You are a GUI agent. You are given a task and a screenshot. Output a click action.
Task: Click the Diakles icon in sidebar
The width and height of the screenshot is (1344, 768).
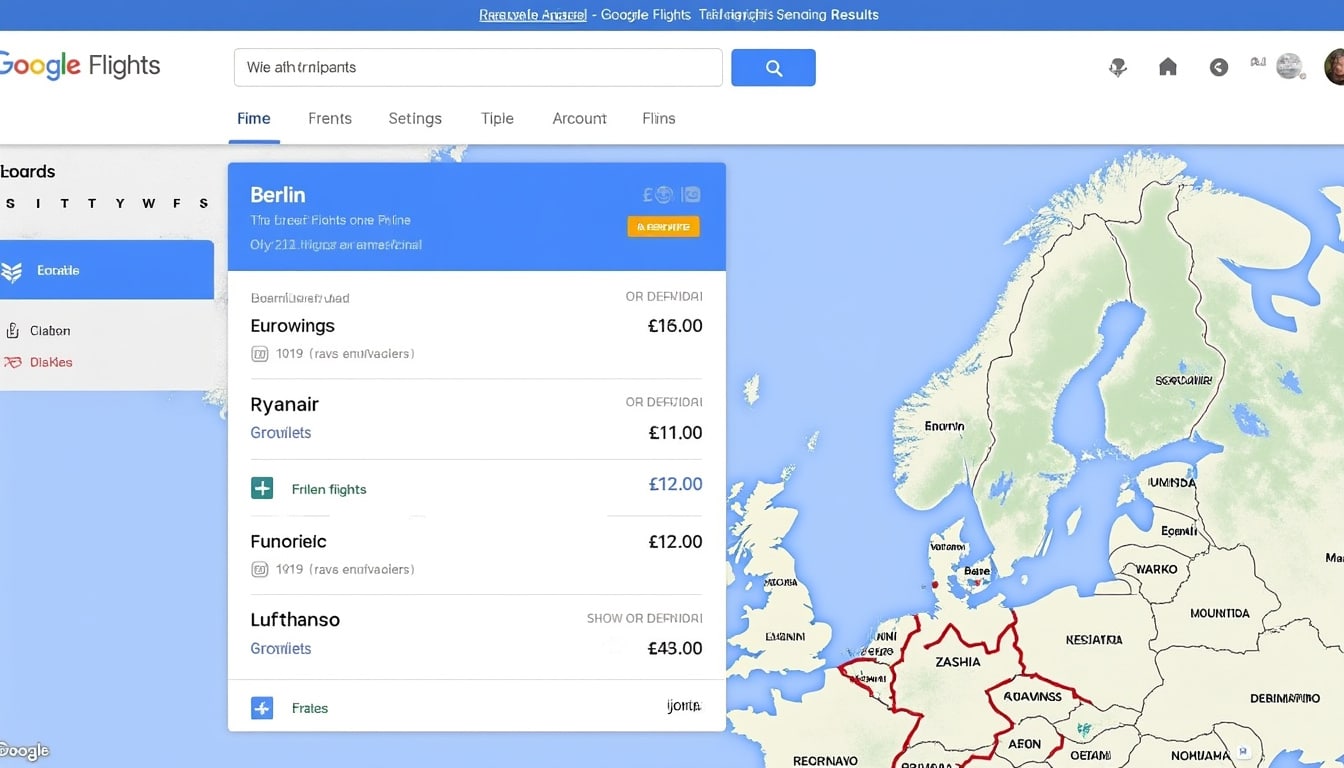pos(12,362)
